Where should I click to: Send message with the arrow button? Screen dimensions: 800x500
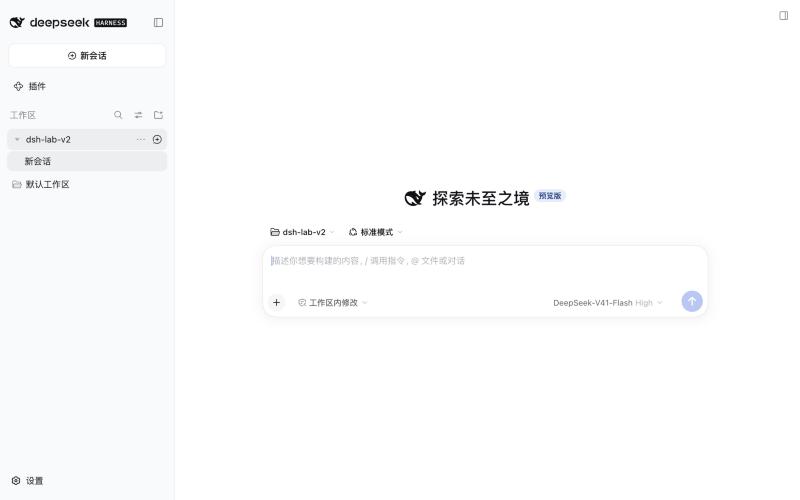[x=692, y=301]
